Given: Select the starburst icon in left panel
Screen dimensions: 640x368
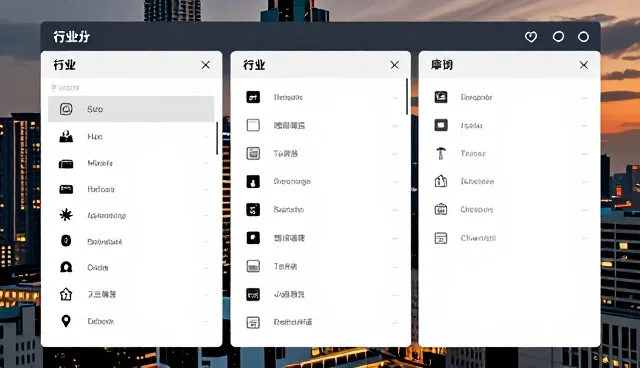Looking at the screenshot, I should [66, 215].
